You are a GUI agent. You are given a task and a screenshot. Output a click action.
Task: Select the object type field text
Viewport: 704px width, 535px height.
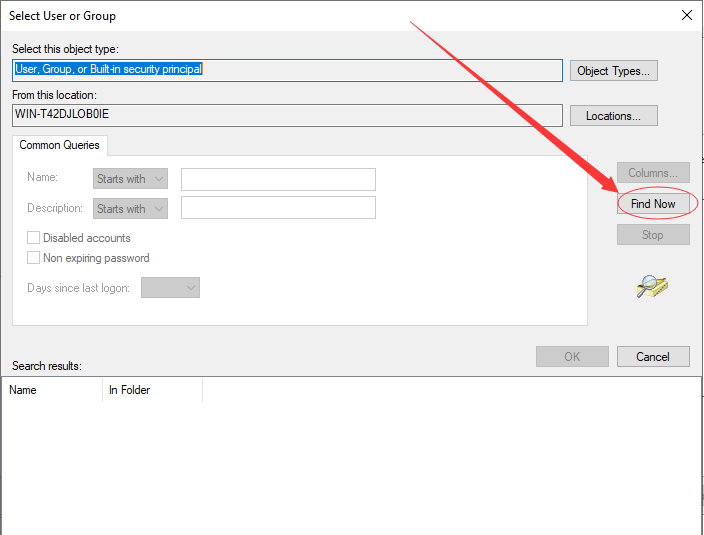tap(287, 70)
